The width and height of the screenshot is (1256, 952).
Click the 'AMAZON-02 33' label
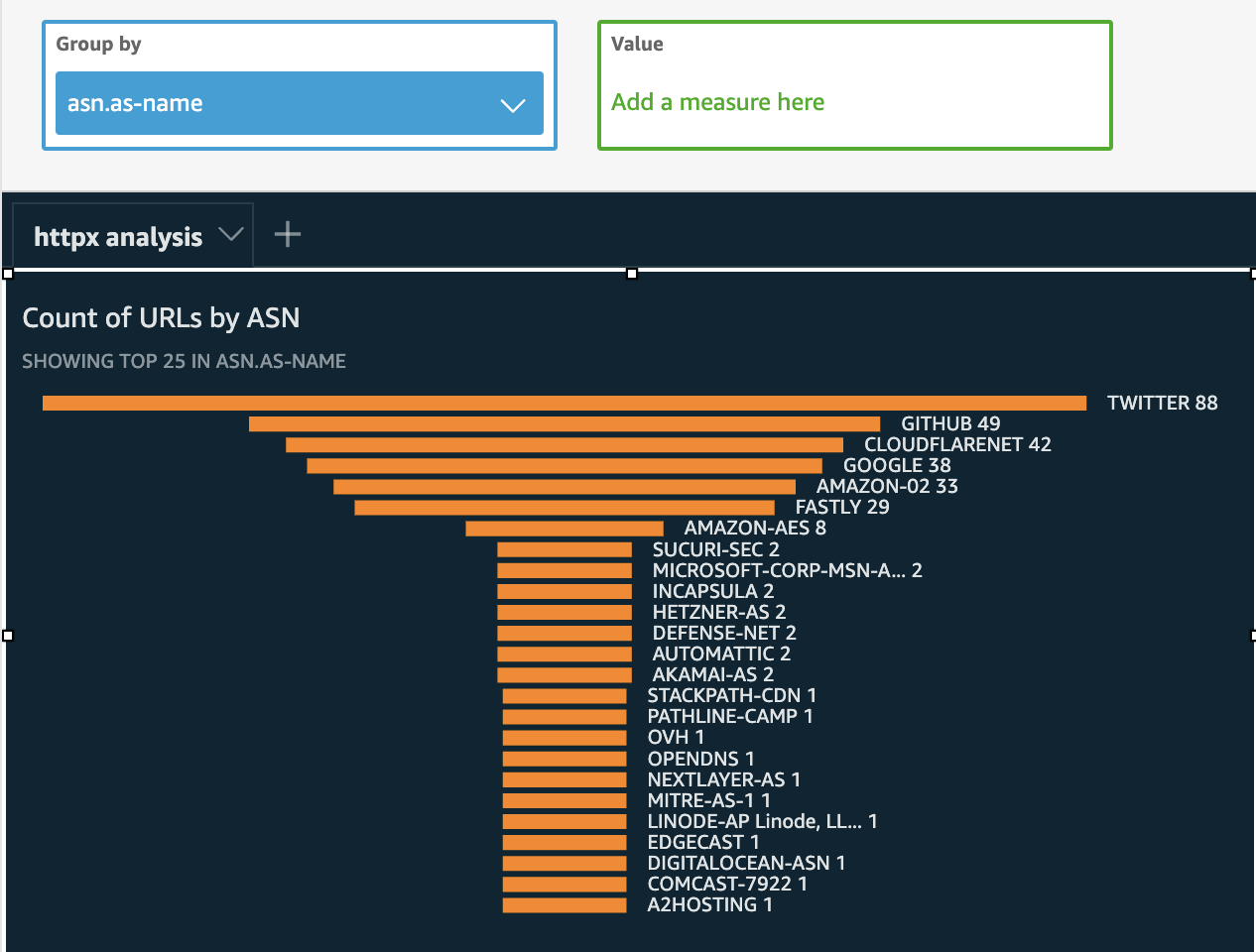pyautogui.click(x=887, y=486)
